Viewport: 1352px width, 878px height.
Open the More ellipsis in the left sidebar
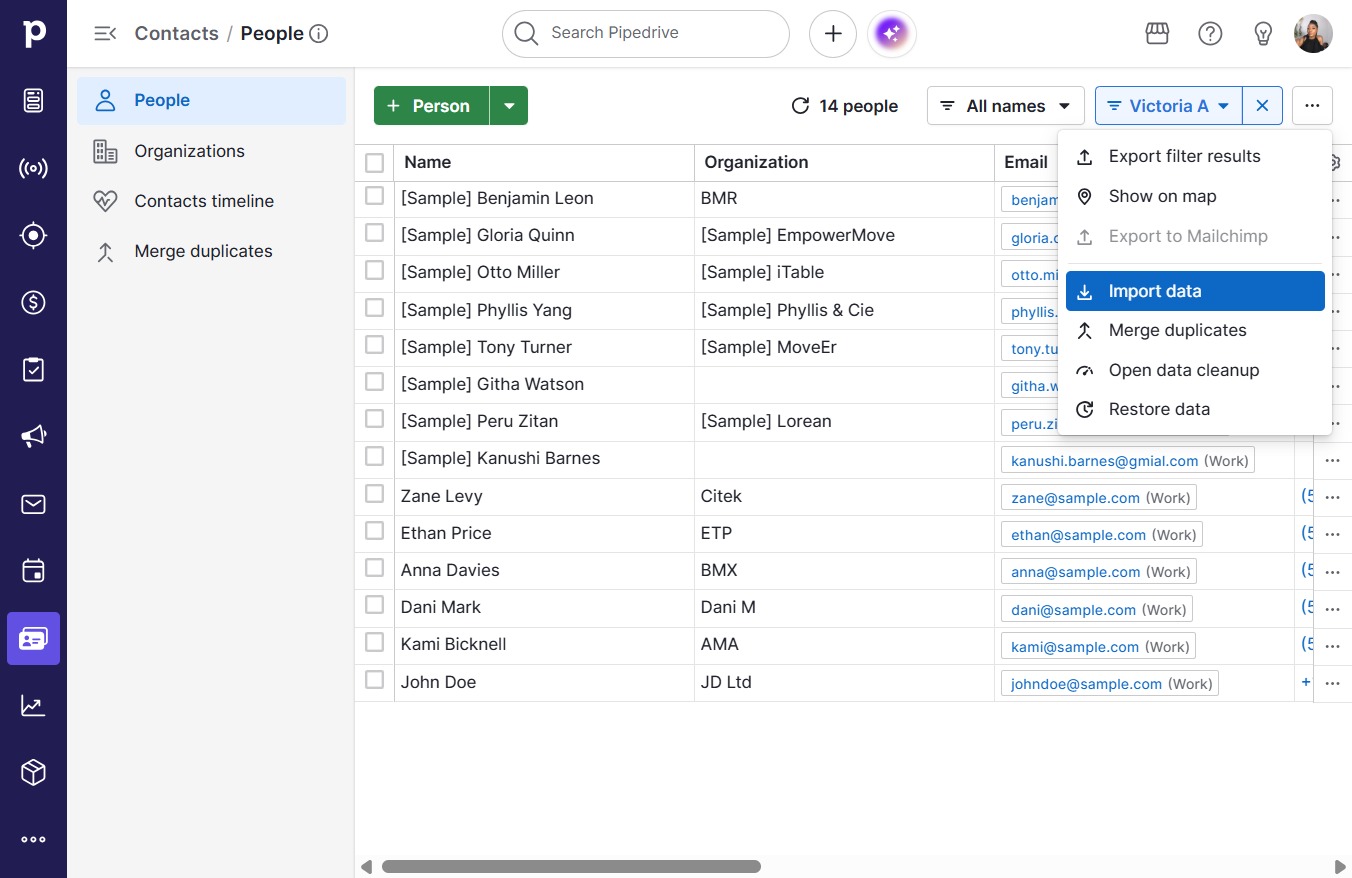(33, 840)
